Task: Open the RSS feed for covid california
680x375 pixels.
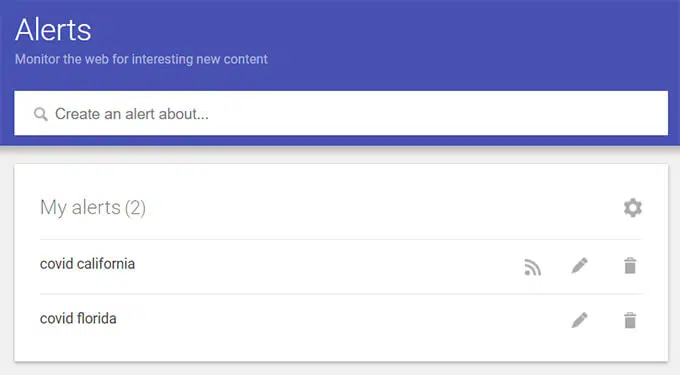Action: pos(533,267)
